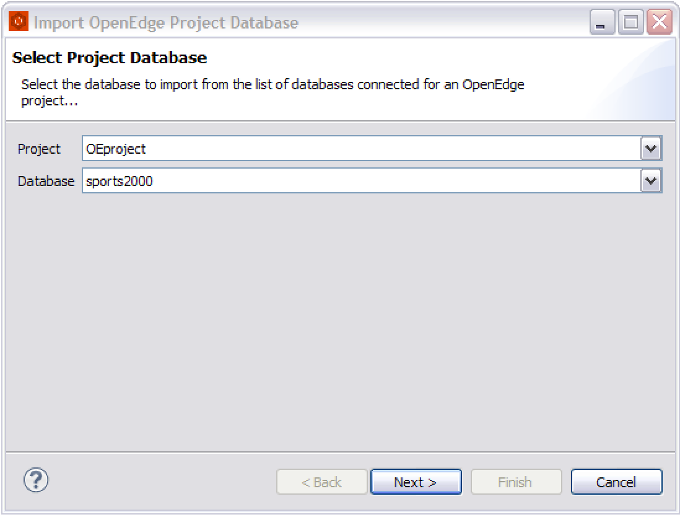Expand the Database dropdown arrow
The height and width of the screenshot is (517, 680).
tap(651, 181)
